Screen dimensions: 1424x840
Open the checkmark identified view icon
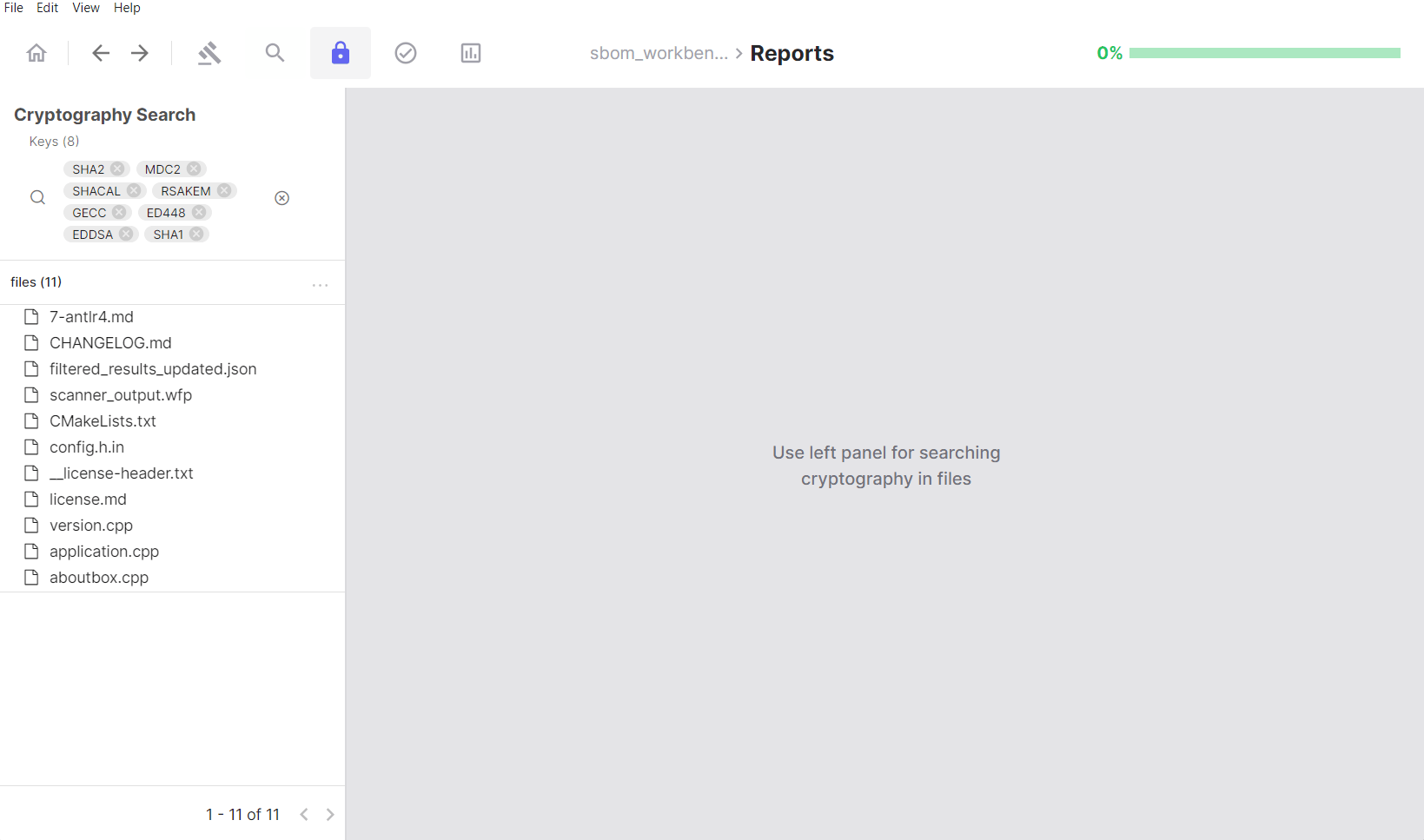click(x=406, y=53)
